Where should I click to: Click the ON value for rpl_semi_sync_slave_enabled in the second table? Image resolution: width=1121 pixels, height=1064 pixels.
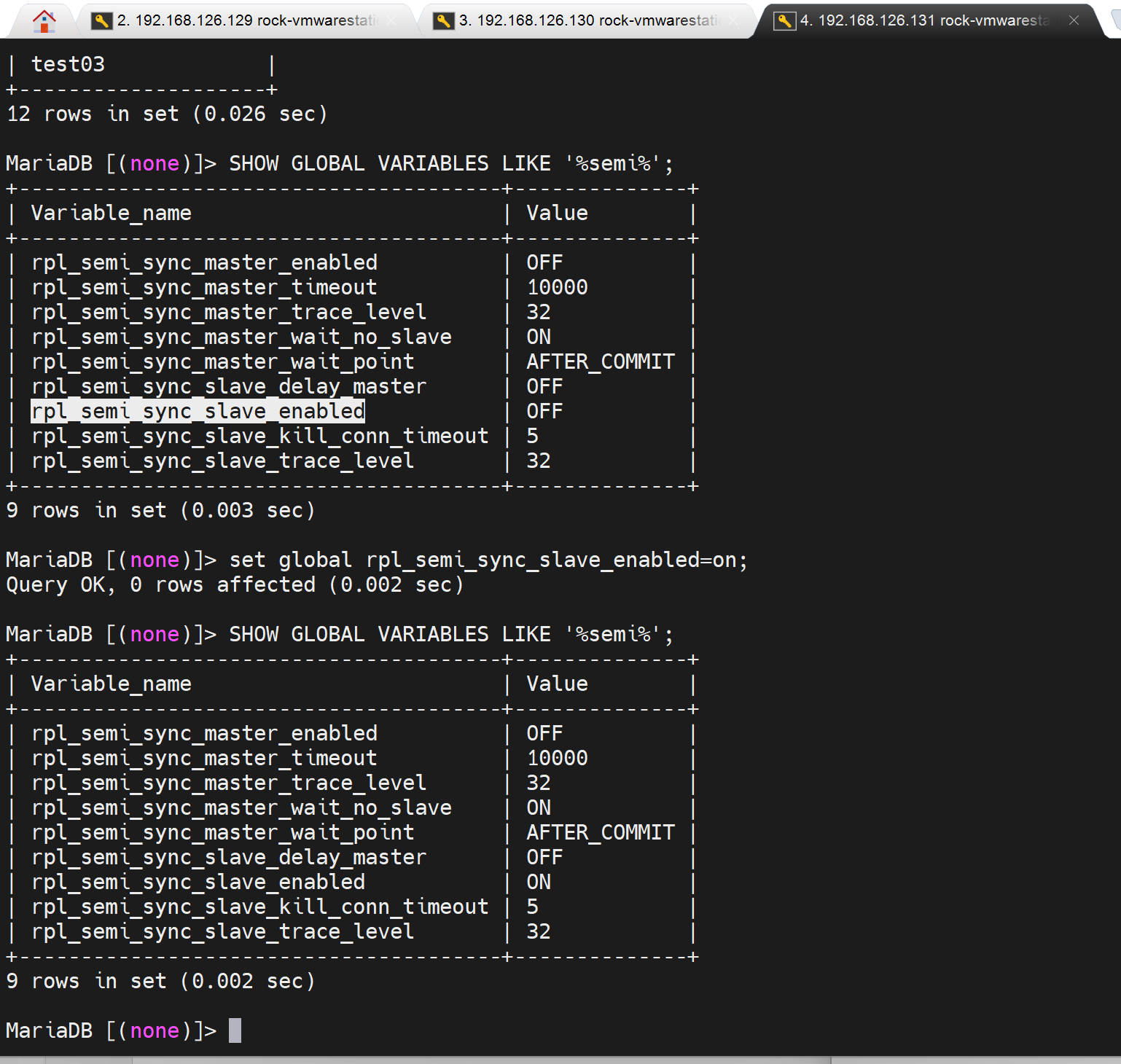pyautogui.click(x=539, y=882)
